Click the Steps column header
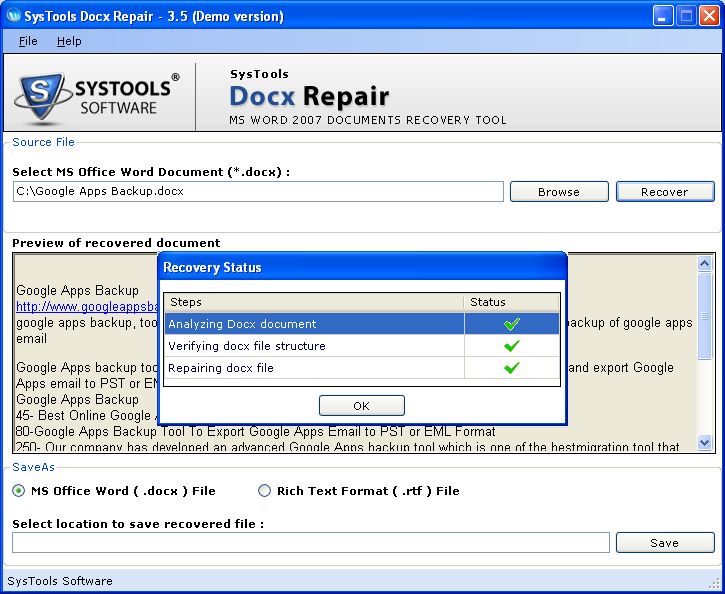 [314, 302]
